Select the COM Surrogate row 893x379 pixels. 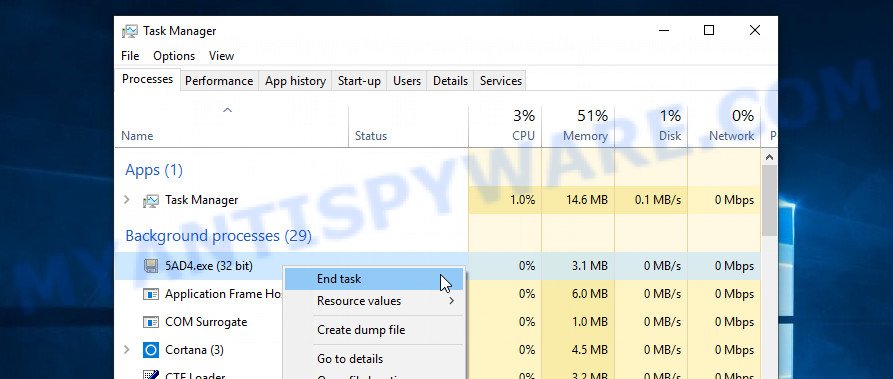pos(437,322)
